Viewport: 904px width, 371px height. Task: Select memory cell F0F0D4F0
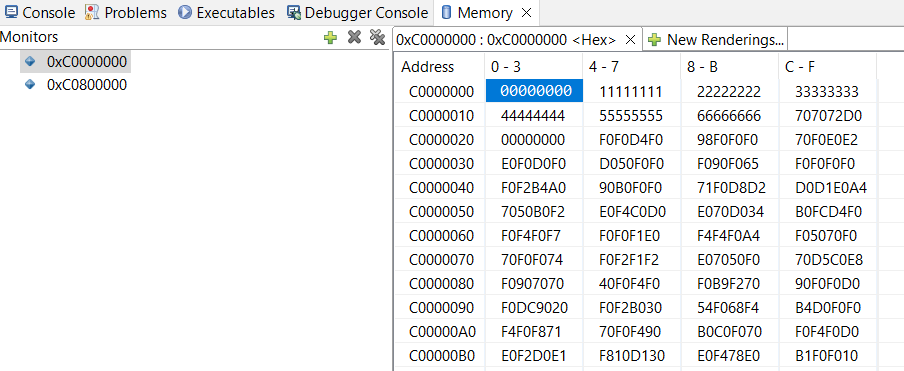tap(631, 140)
